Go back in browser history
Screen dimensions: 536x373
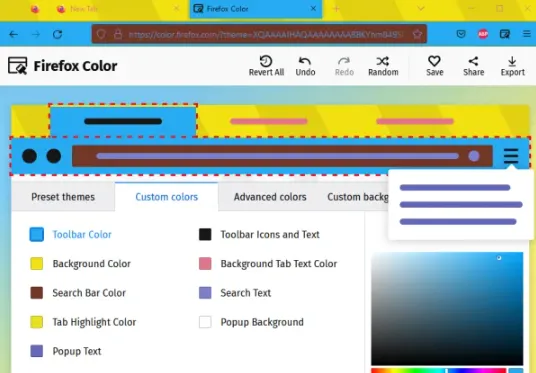13,34
